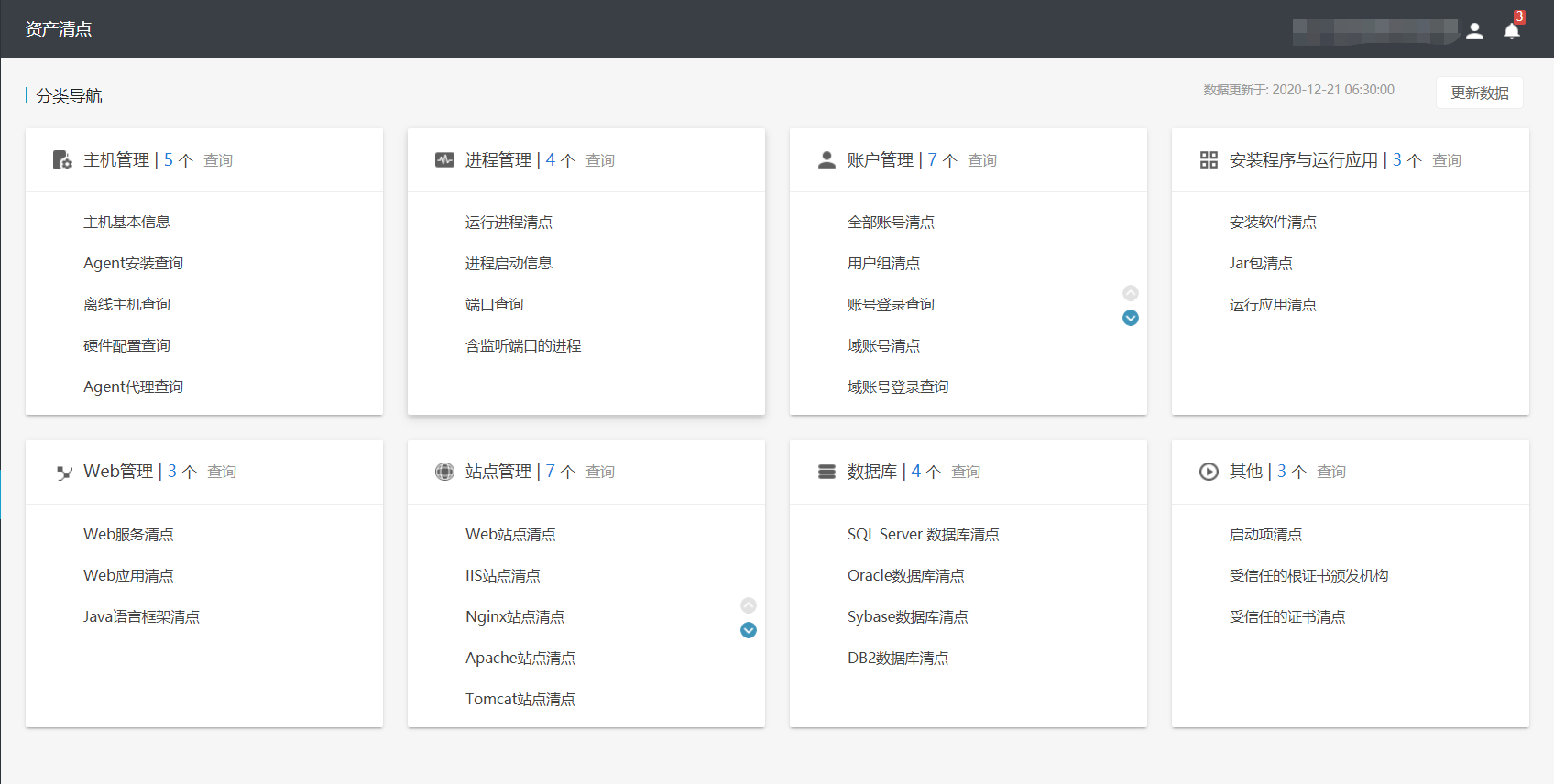This screenshot has width=1554, height=784.
Task: Click the 安装程序与运行应用 grid icon
Action: pos(1209,160)
